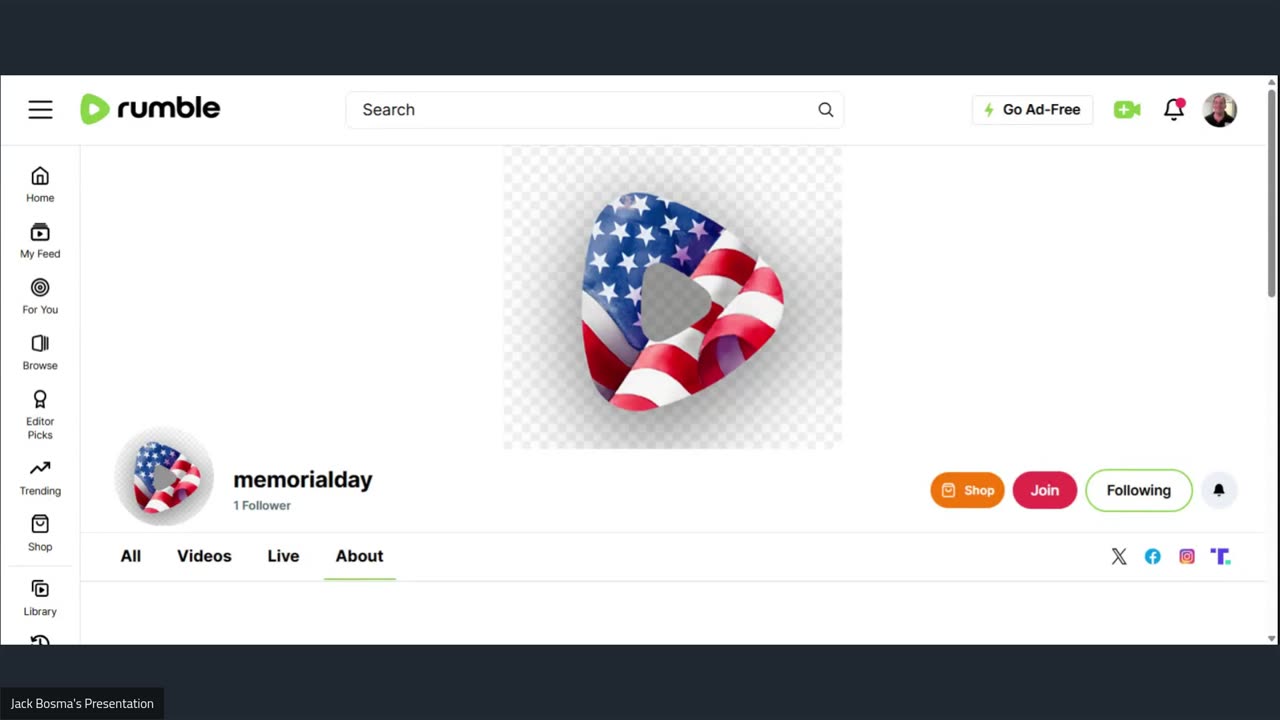Open Browse in sidebar
The image size is (1280, 720).
pyautogui.click(x=40, y=353)
